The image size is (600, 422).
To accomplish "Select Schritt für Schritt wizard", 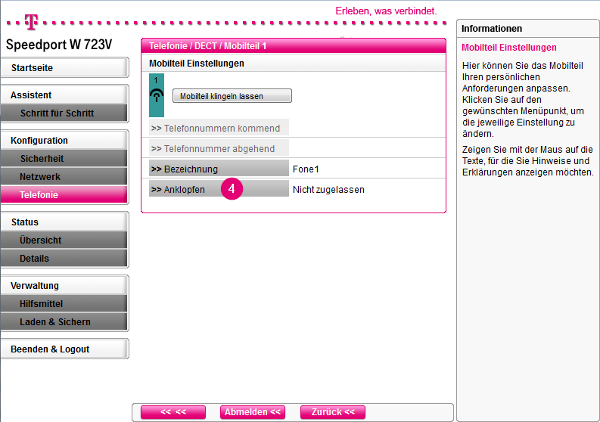I will click(64, 113).
